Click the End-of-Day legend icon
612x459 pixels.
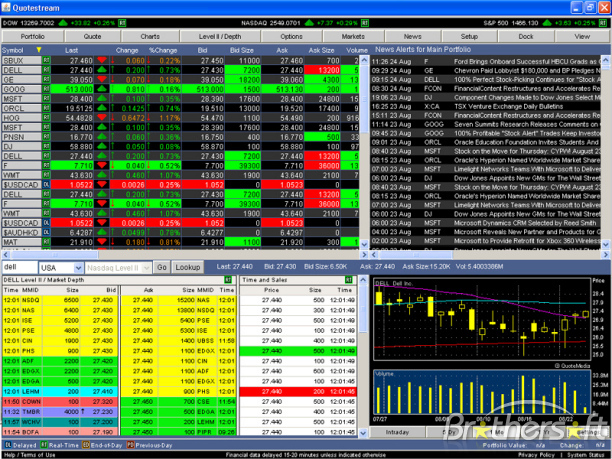point(84,444)
